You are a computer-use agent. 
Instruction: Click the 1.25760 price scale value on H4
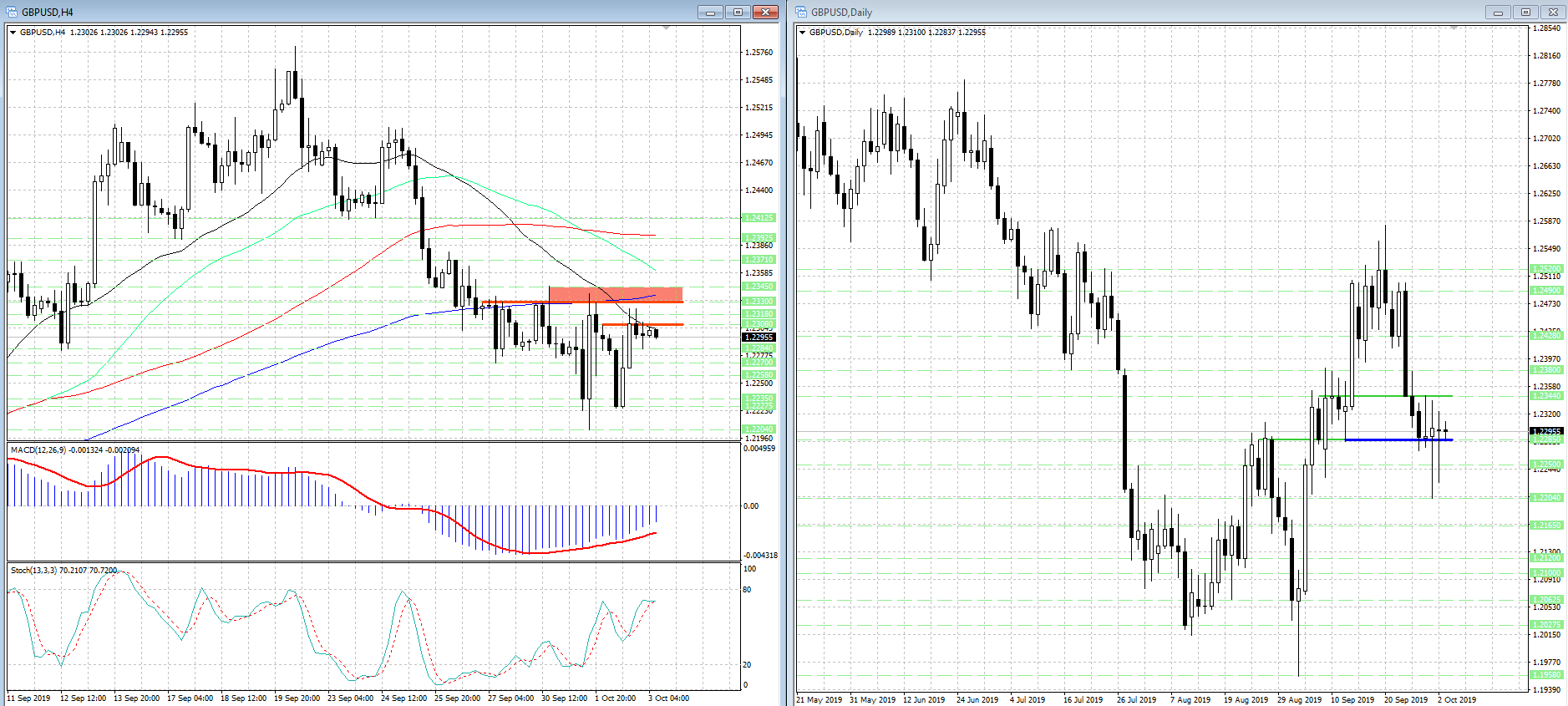pos(759,53)
